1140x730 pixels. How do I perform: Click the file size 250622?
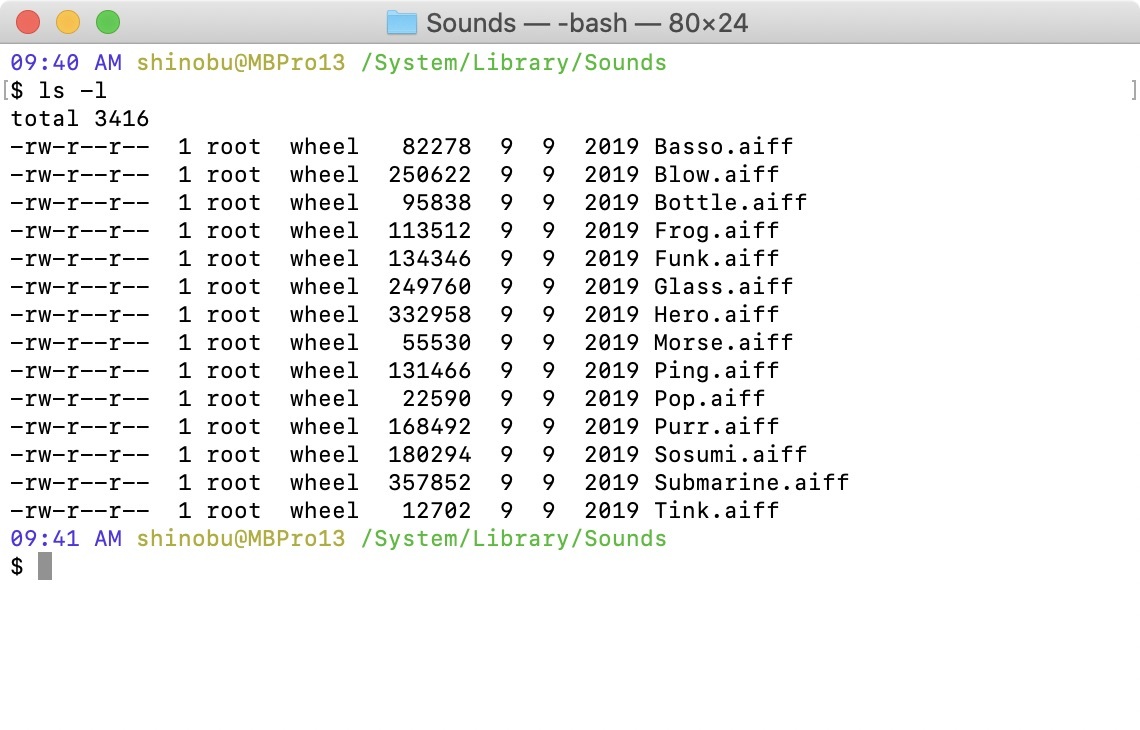click(430, 175)
